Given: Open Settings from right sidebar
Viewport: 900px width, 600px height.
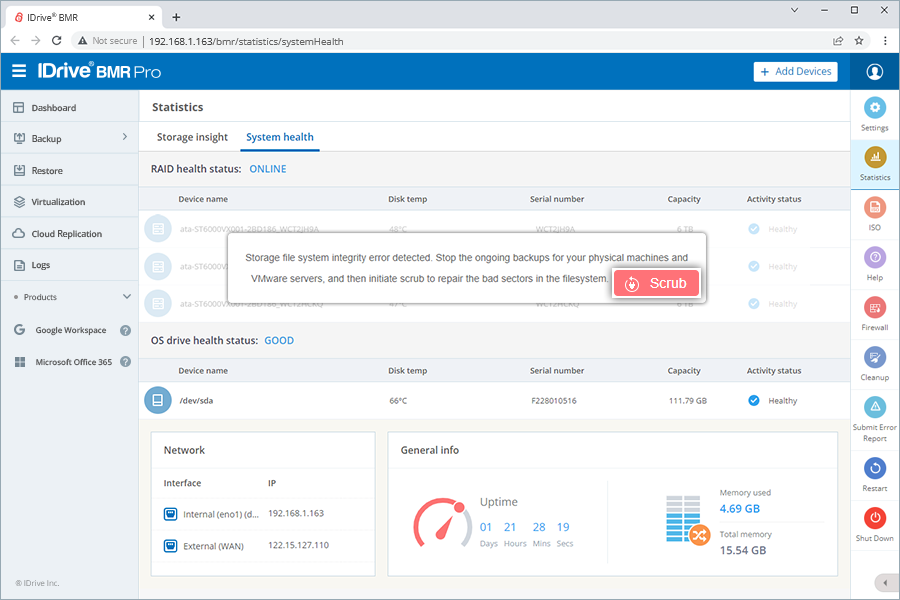Looking at the screenshot, I should coord(875,107).
